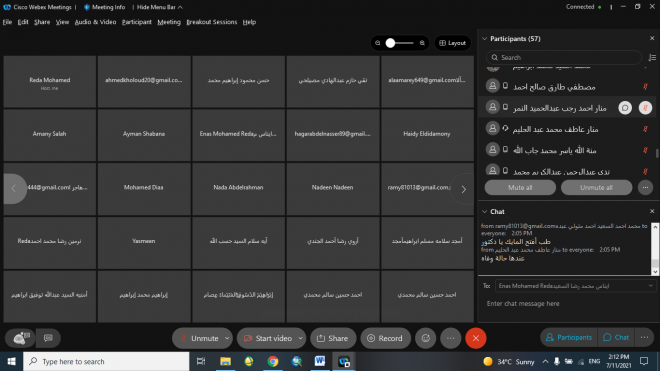
Task: Select Haidy Eldidamony video tile
Action: click(427, 135)
